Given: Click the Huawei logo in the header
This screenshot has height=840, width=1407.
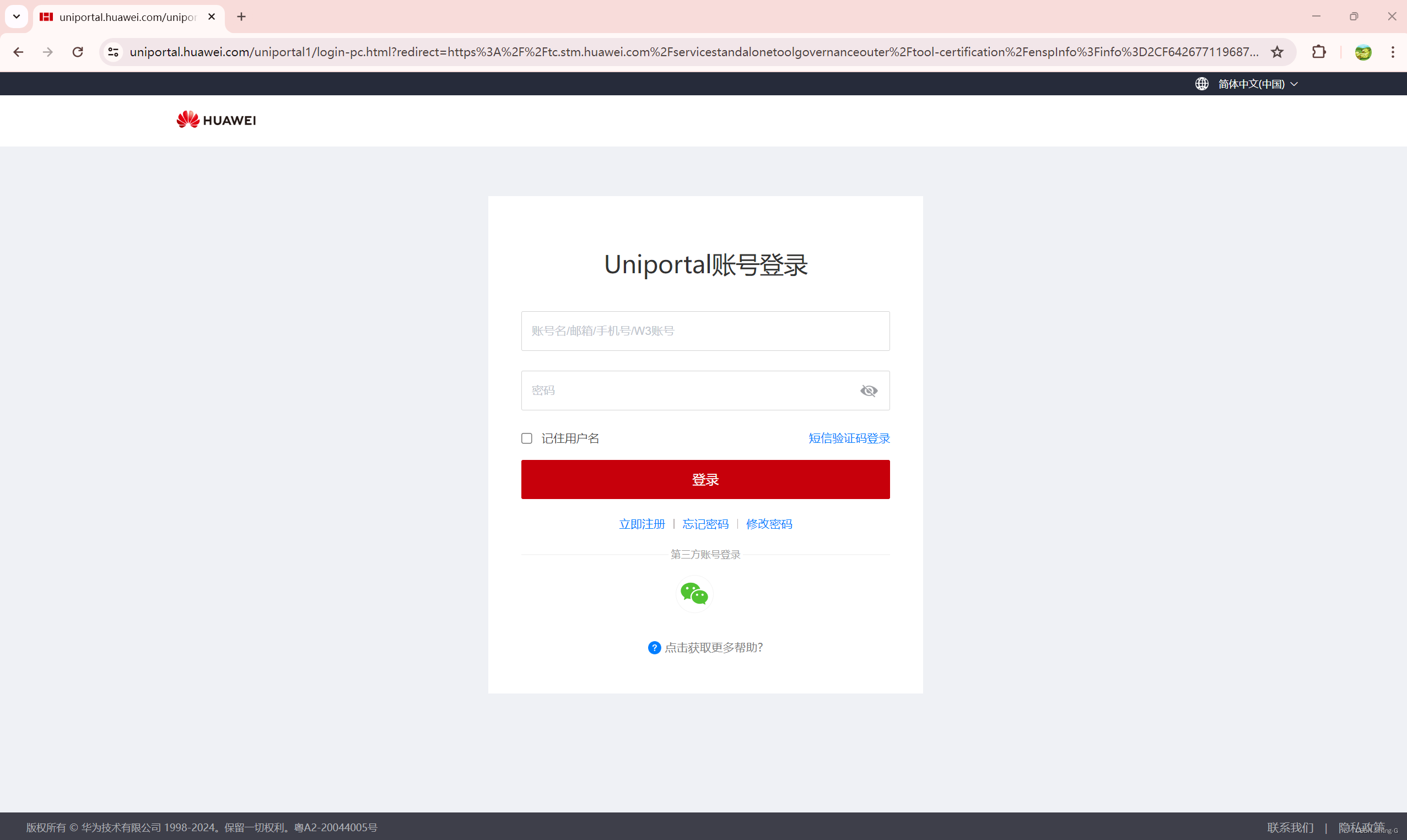Looking at the screenshot, I should pos(215,120).
